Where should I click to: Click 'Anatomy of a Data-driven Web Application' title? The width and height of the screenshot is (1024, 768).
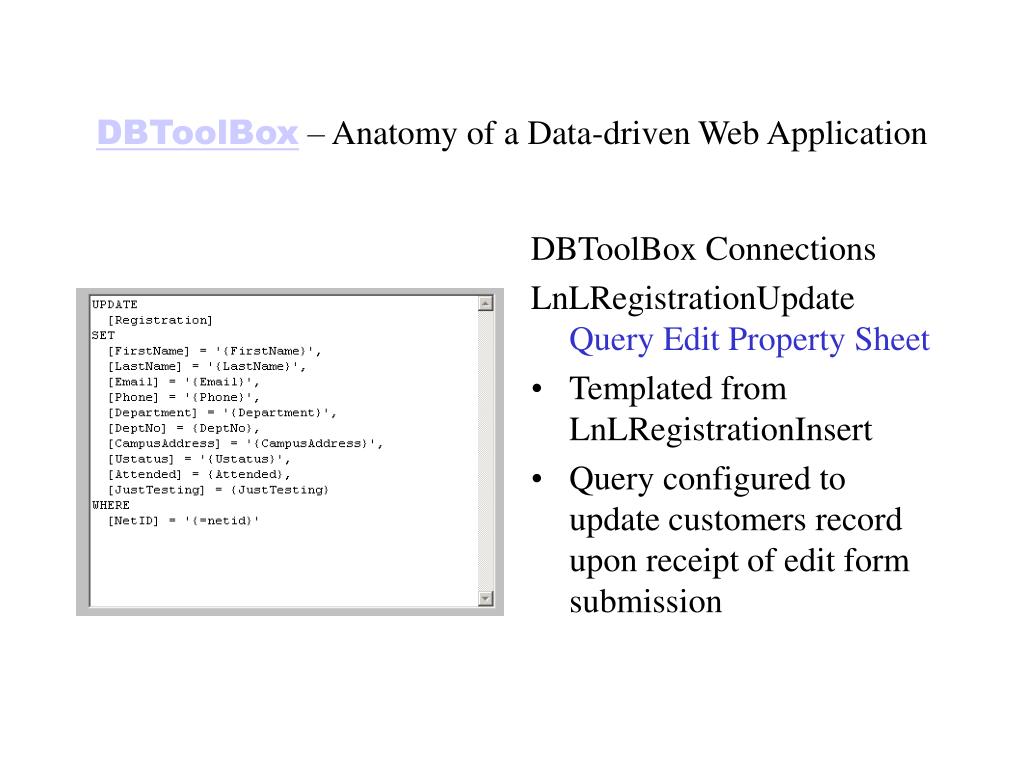click(630, 134)
